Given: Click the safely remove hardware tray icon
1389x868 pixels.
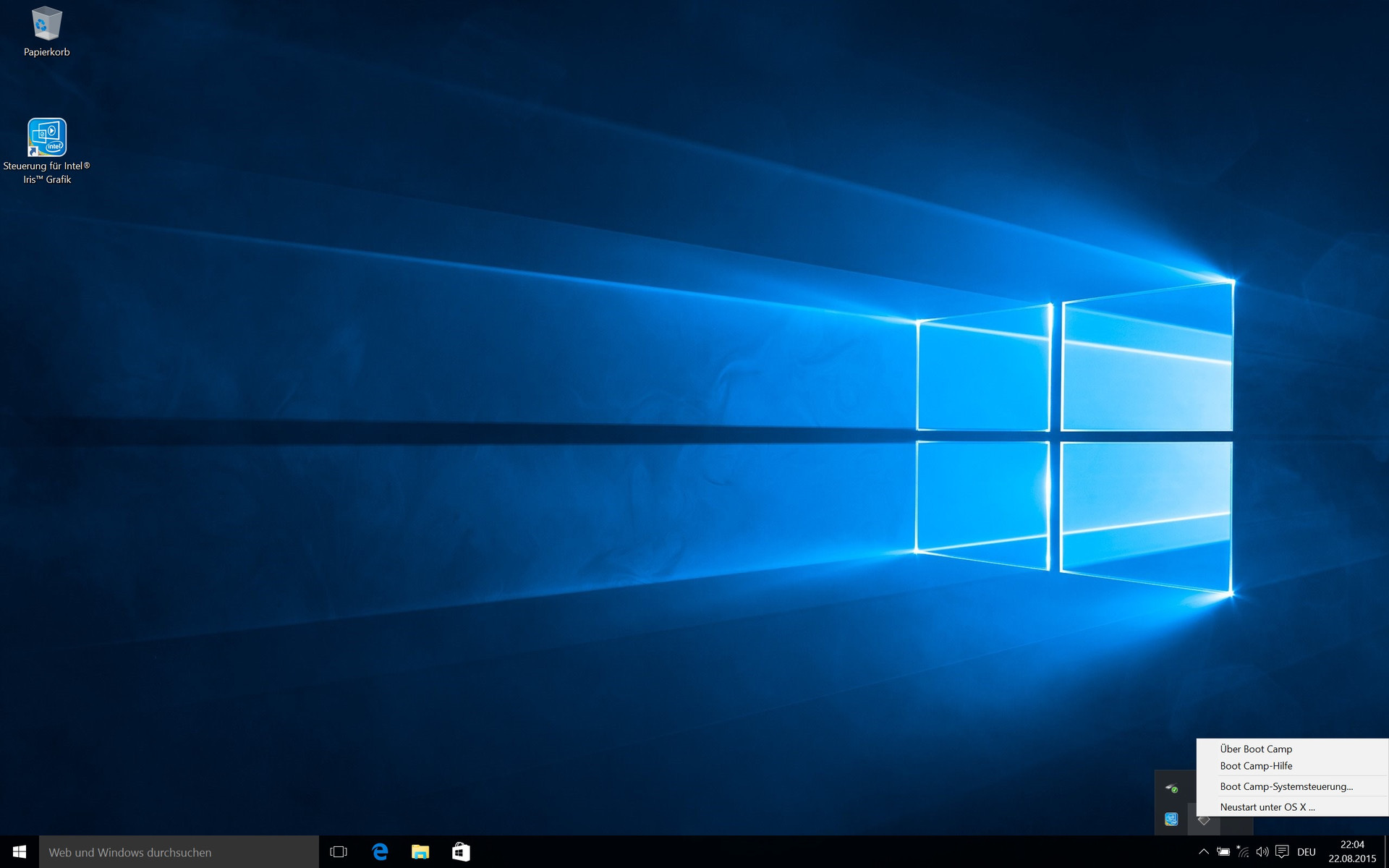Looking at the screenshot, I should [1171, 787].
